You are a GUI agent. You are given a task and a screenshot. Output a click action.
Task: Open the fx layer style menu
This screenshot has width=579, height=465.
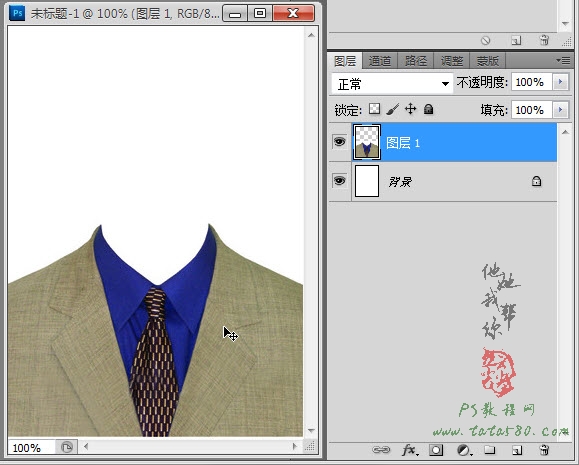[x=410, y=450]
